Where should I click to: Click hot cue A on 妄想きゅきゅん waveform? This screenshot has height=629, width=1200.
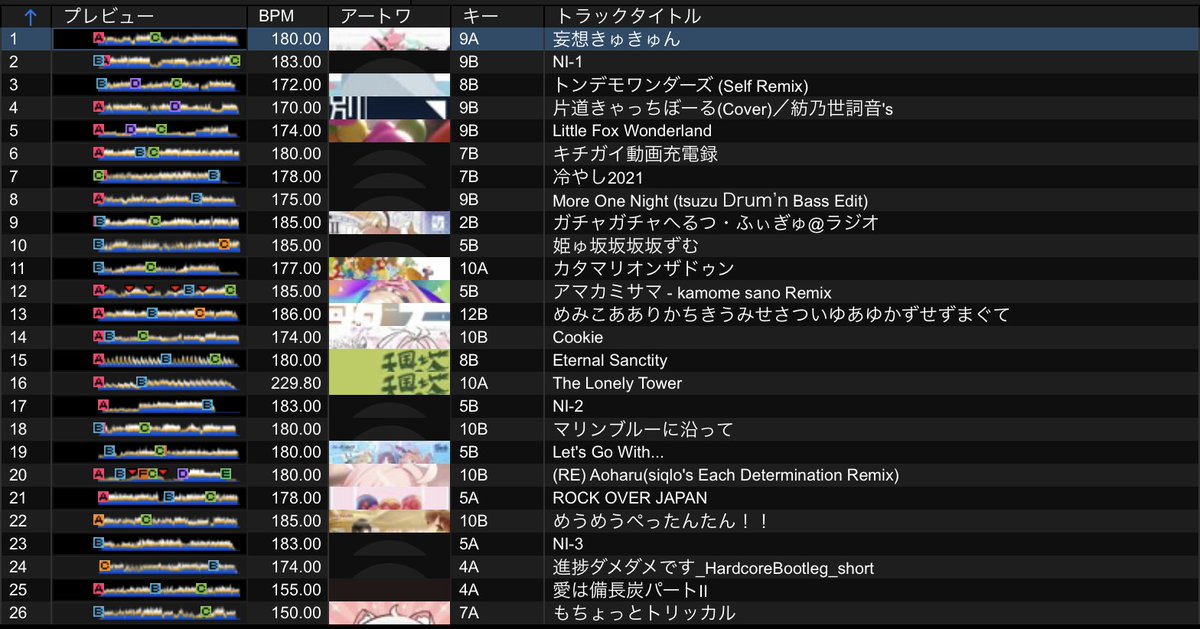pyautogui.click(x=98, y=37)
